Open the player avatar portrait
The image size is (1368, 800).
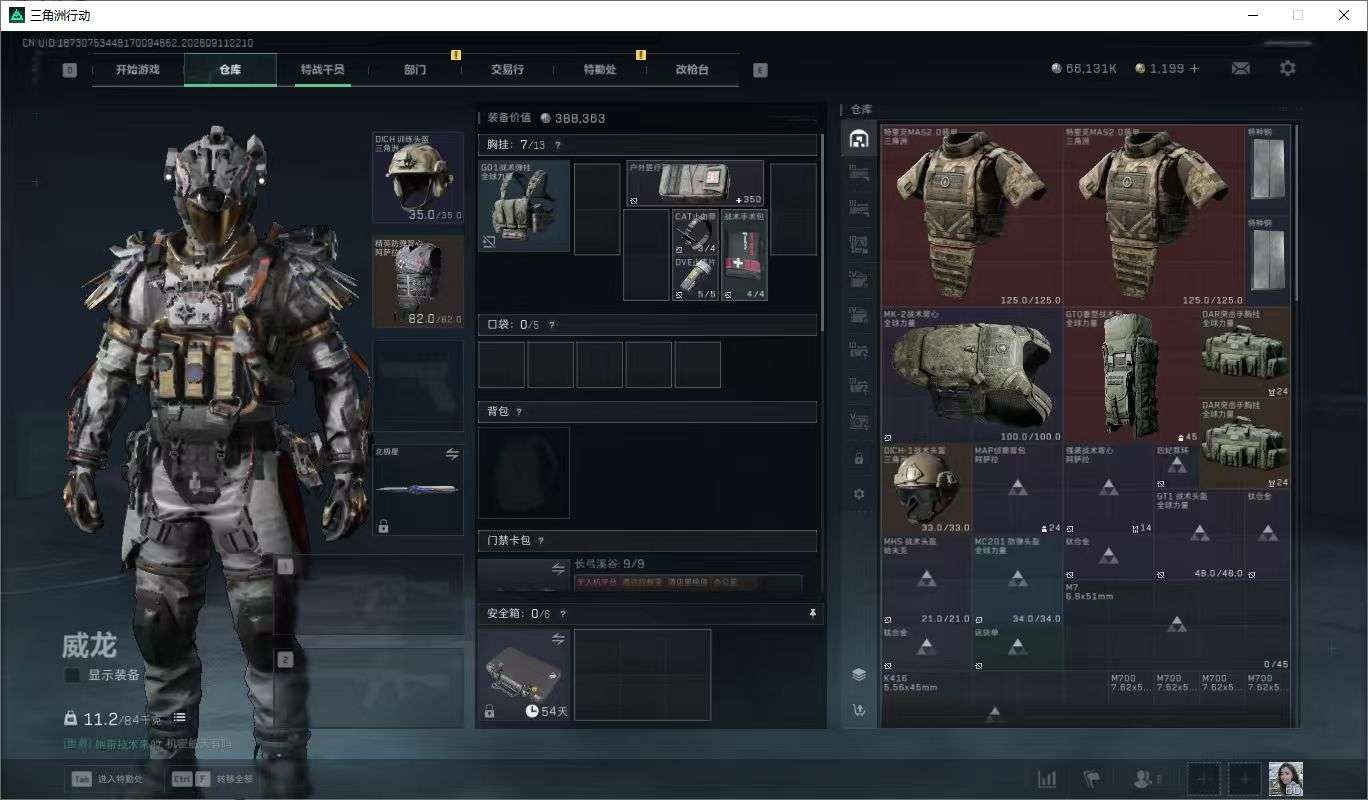(x=1285, y=779)
